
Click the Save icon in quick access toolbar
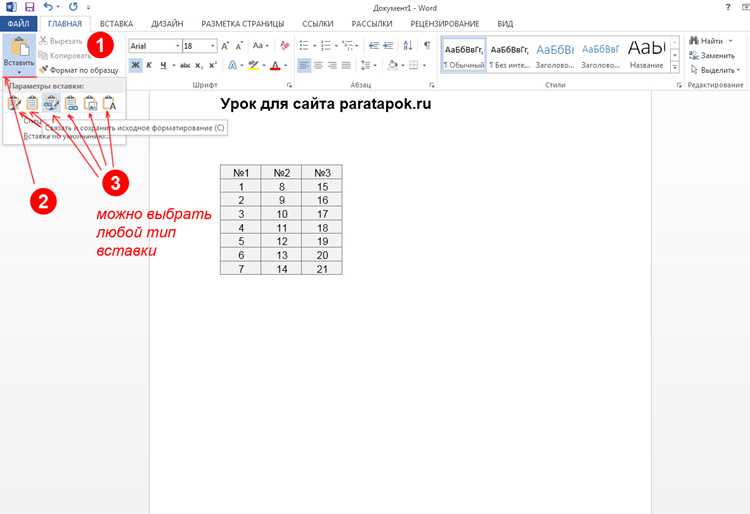coord(30,7)
